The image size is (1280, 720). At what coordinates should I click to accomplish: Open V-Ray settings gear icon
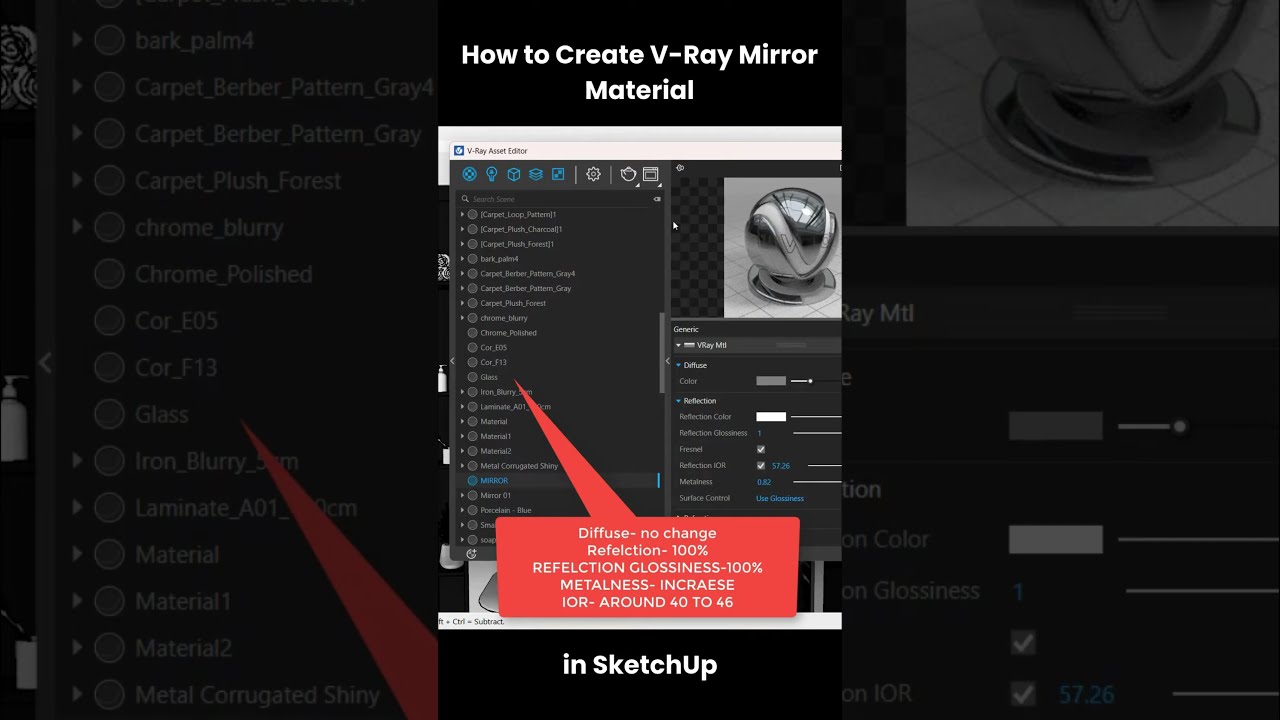(x=593, y=174)
